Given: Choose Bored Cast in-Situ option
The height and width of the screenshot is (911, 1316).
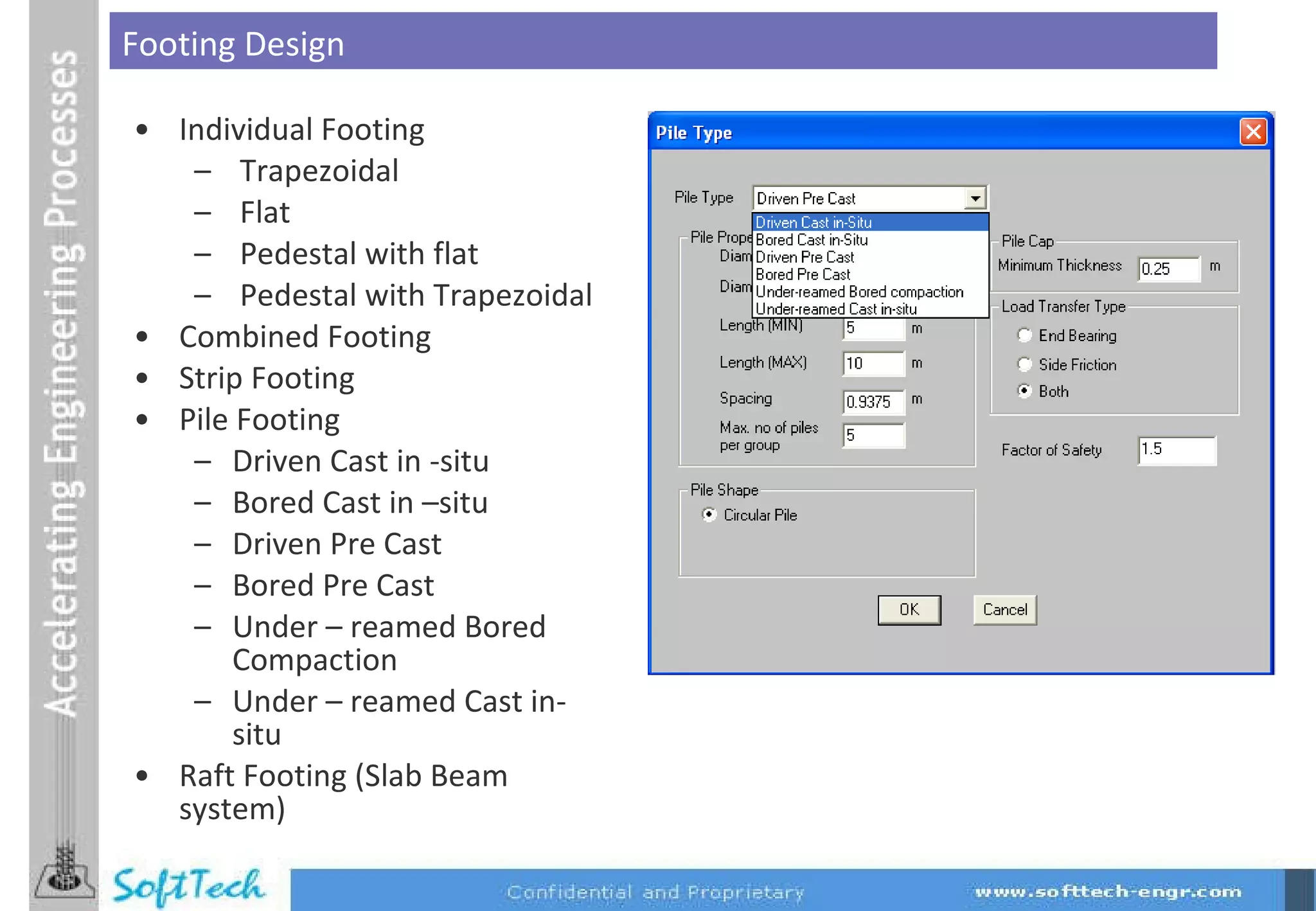Looking at the screenshot, I should point(812,240).
